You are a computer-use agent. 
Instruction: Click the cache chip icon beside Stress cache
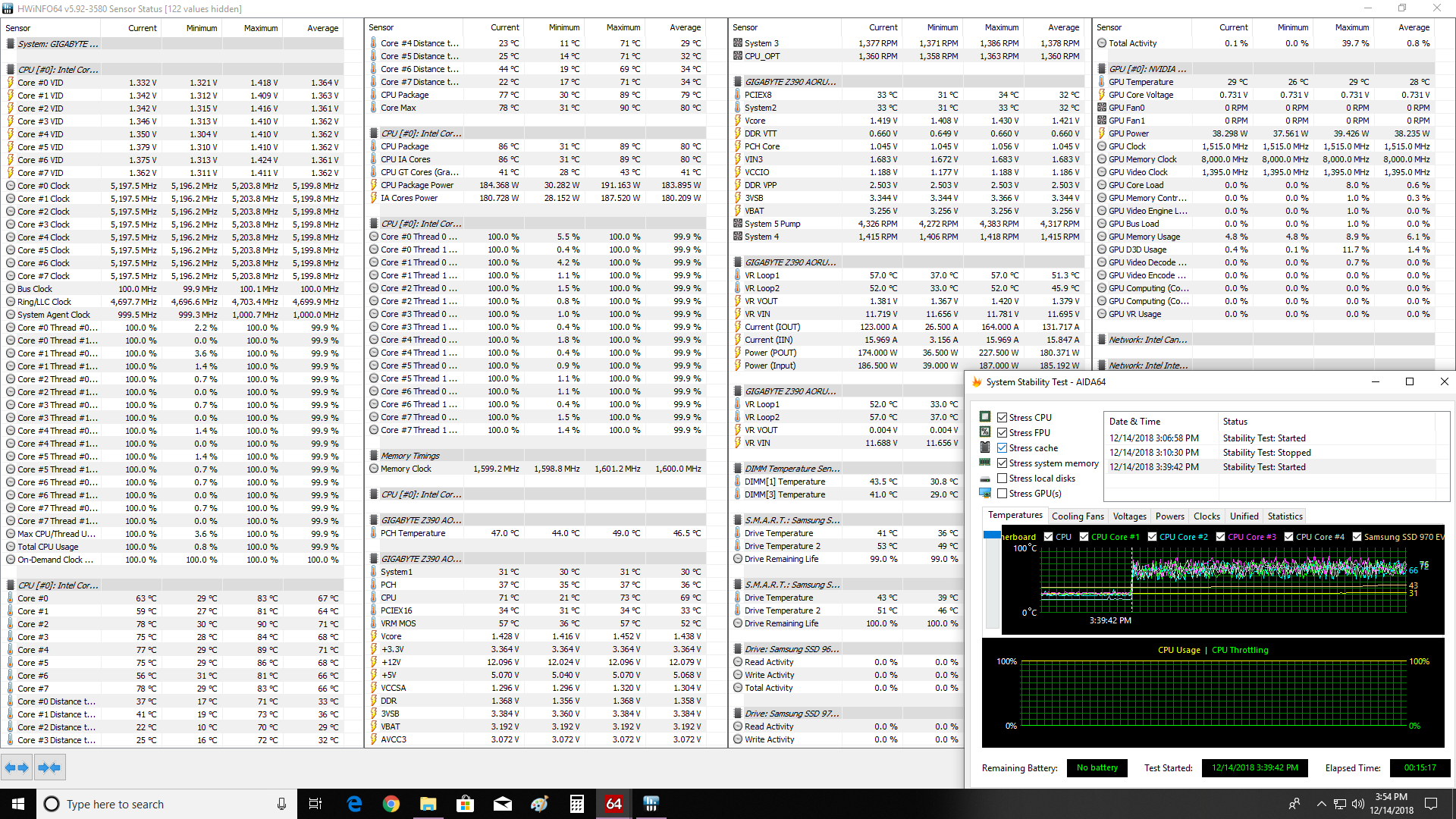pyautogui.click(x=985, y=447)
